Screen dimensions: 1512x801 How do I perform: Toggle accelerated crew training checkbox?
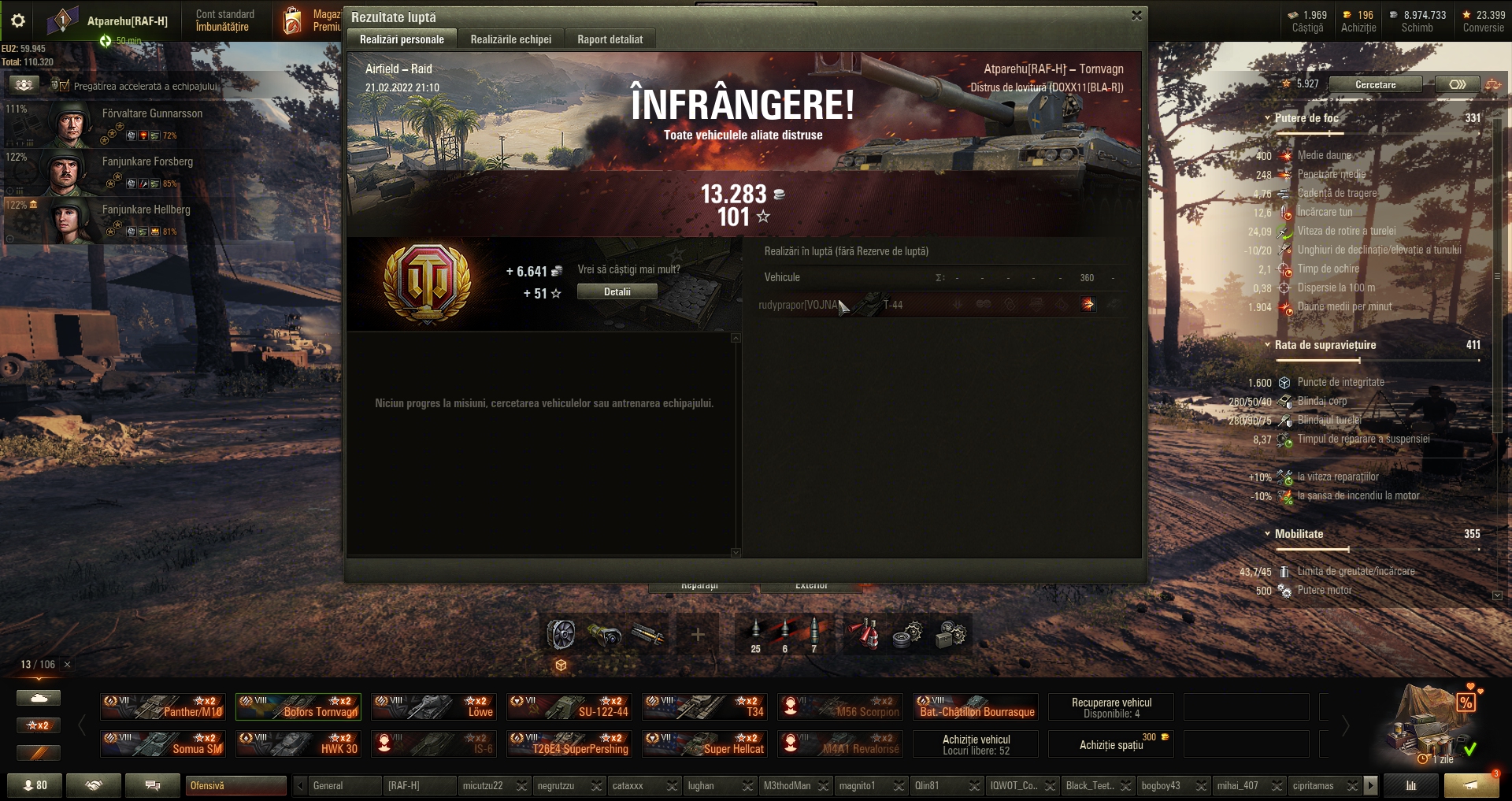click(x=65, y=86)
